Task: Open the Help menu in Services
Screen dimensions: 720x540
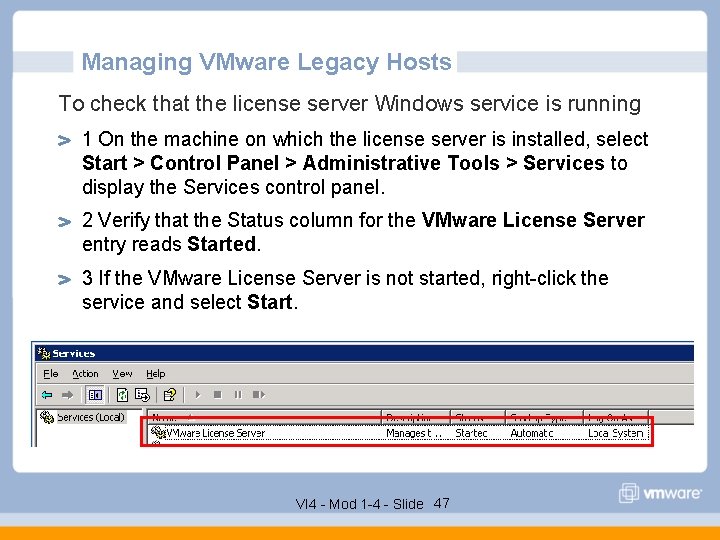Action: point(156,374)
